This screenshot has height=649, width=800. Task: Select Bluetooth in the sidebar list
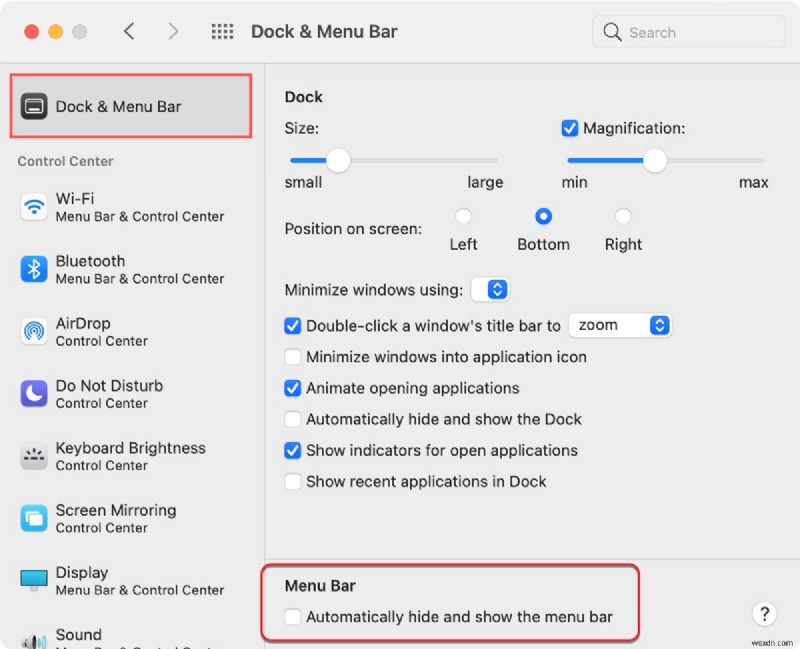point(131,269)
